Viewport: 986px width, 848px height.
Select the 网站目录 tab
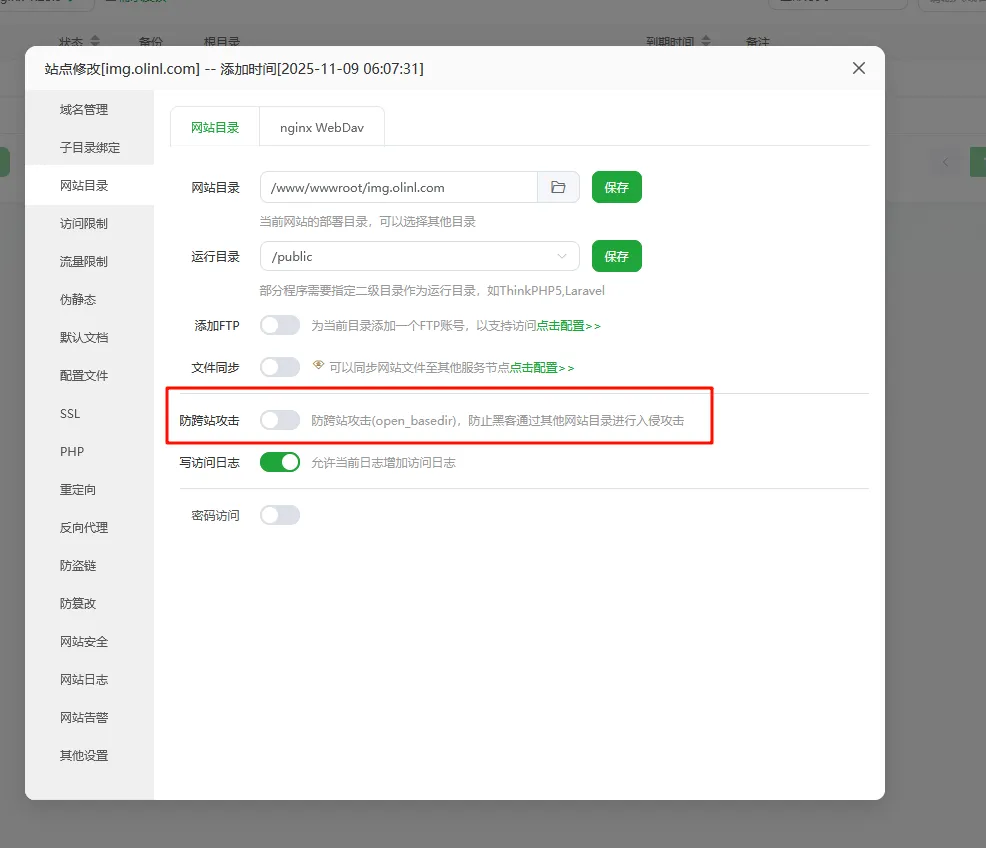click(x=215, y=127)
